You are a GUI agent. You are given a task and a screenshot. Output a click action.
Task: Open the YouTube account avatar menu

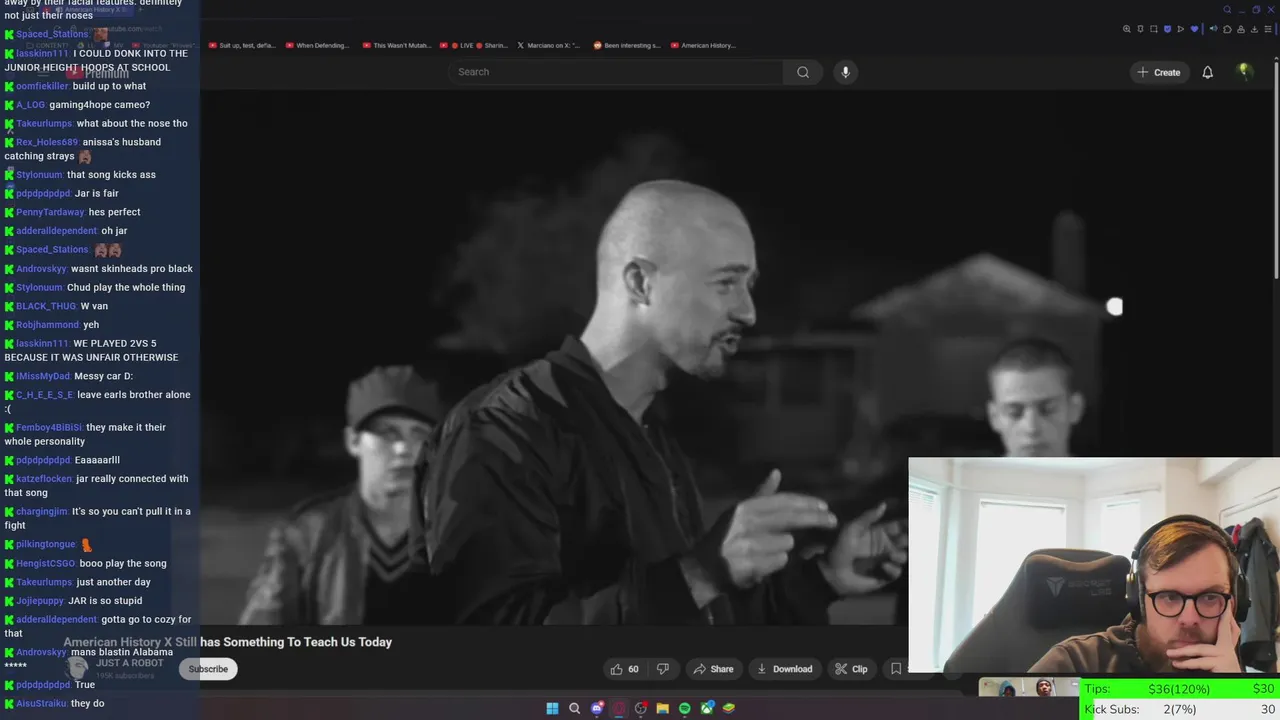coord(1245,71)
